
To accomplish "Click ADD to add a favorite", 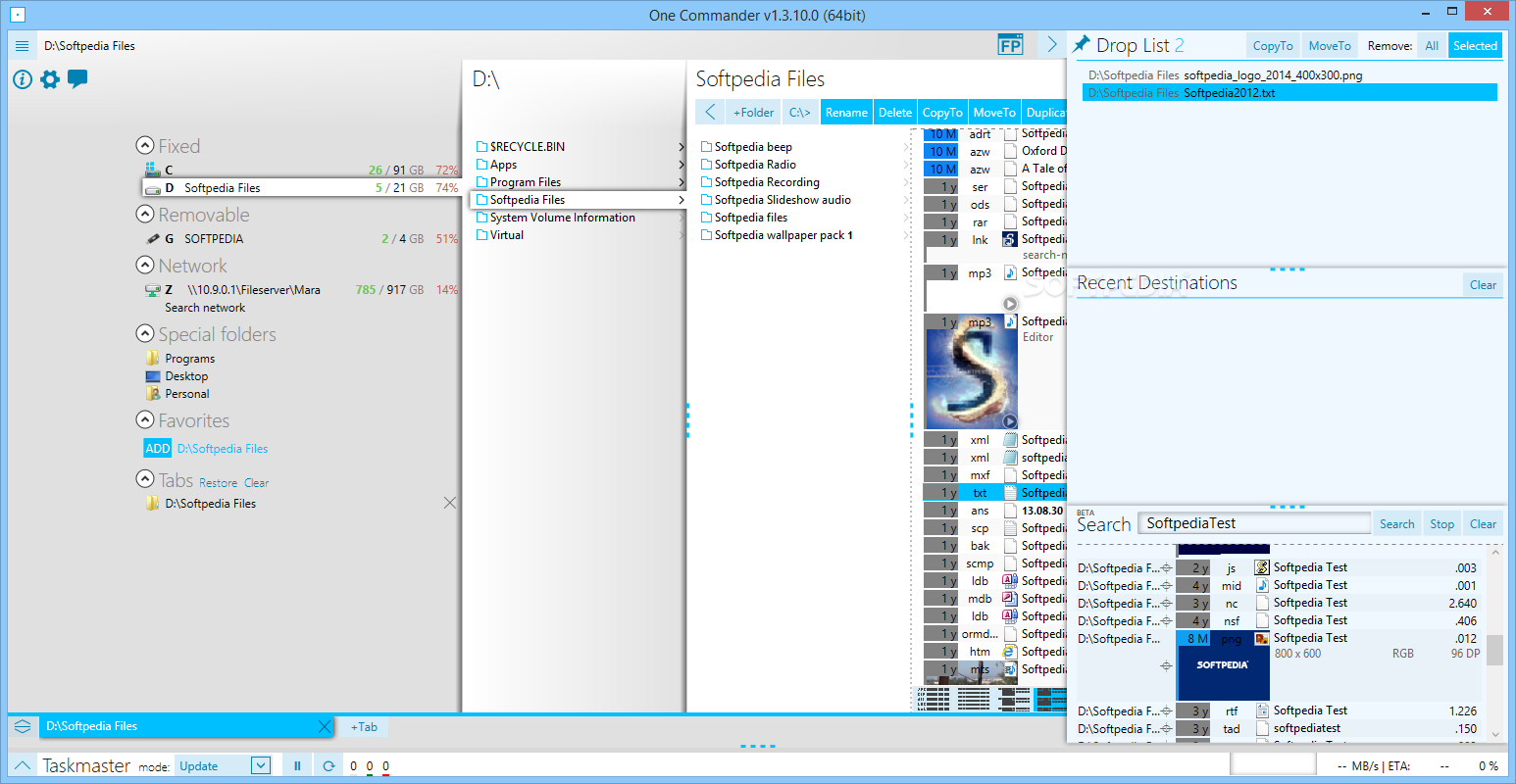I will (158, 449).
